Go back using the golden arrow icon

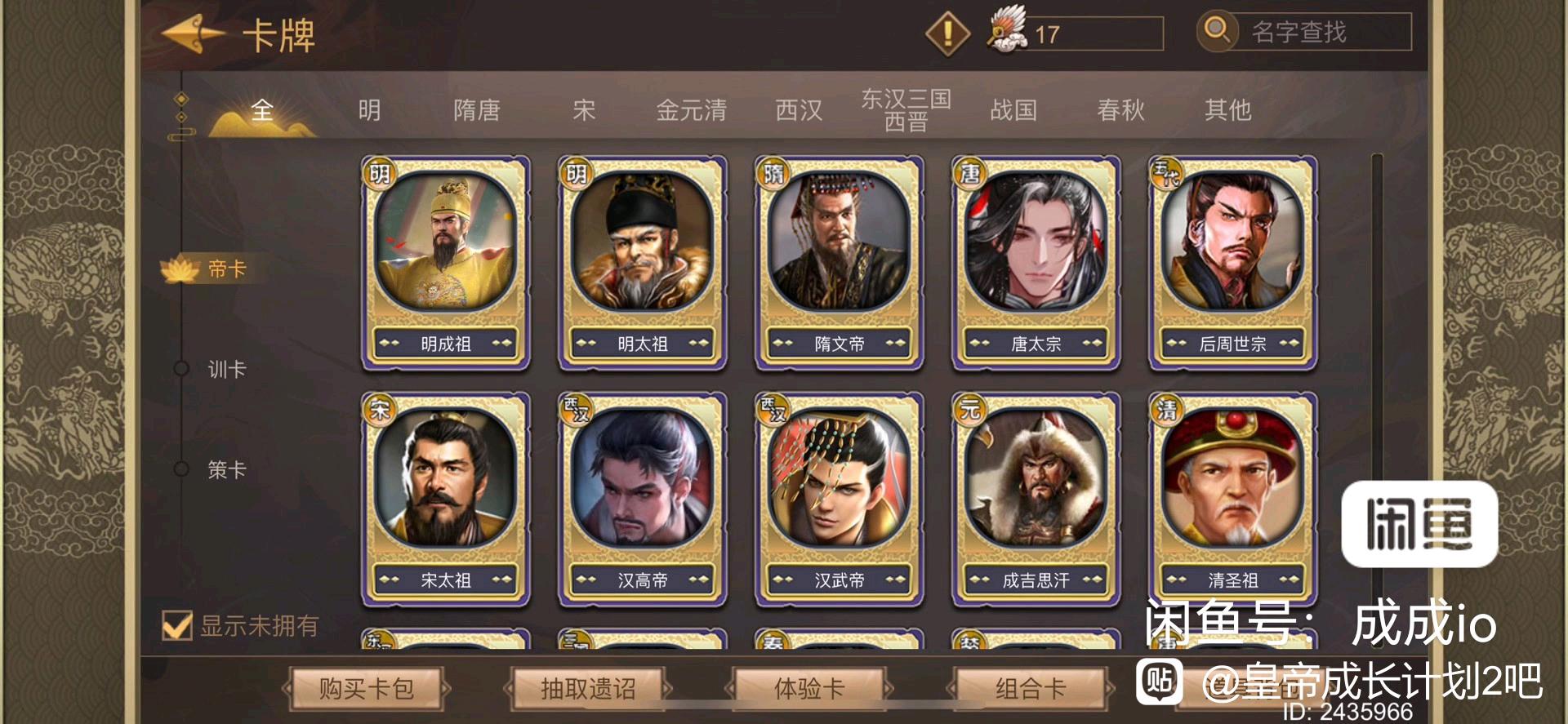(x=194, y=33)
